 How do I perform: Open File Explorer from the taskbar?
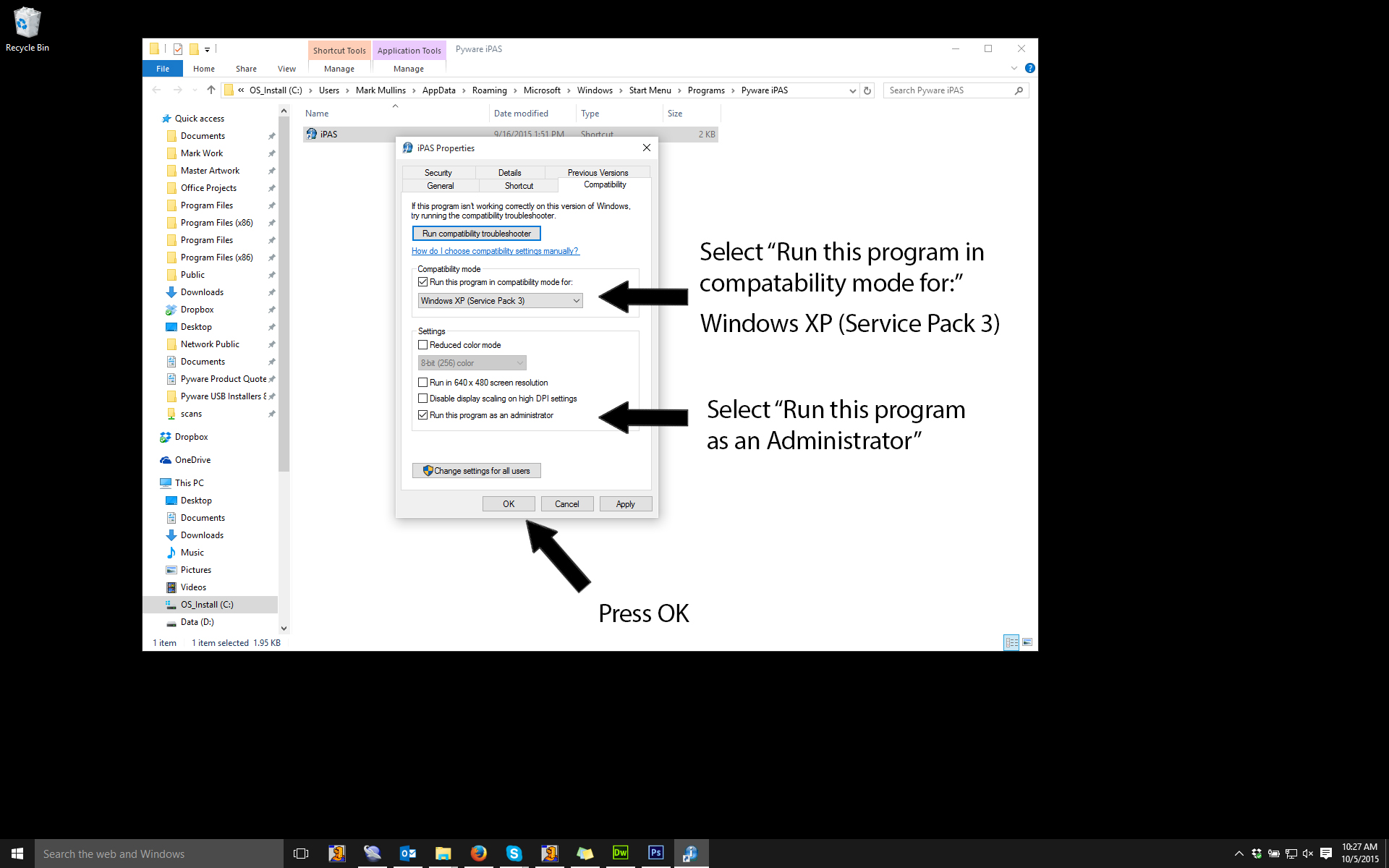(443, 854)
